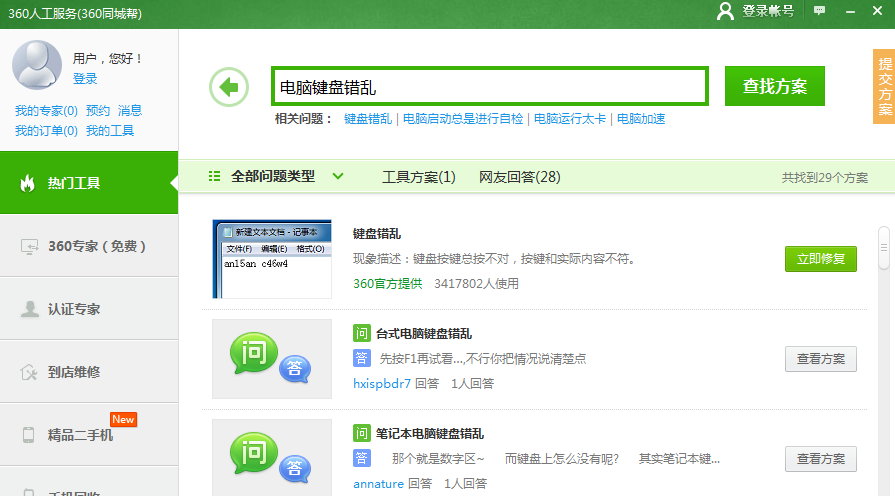Click related question 键盘错乱
Image resolution: width=895 pixels, height=496 pixels.
(368, 119)
